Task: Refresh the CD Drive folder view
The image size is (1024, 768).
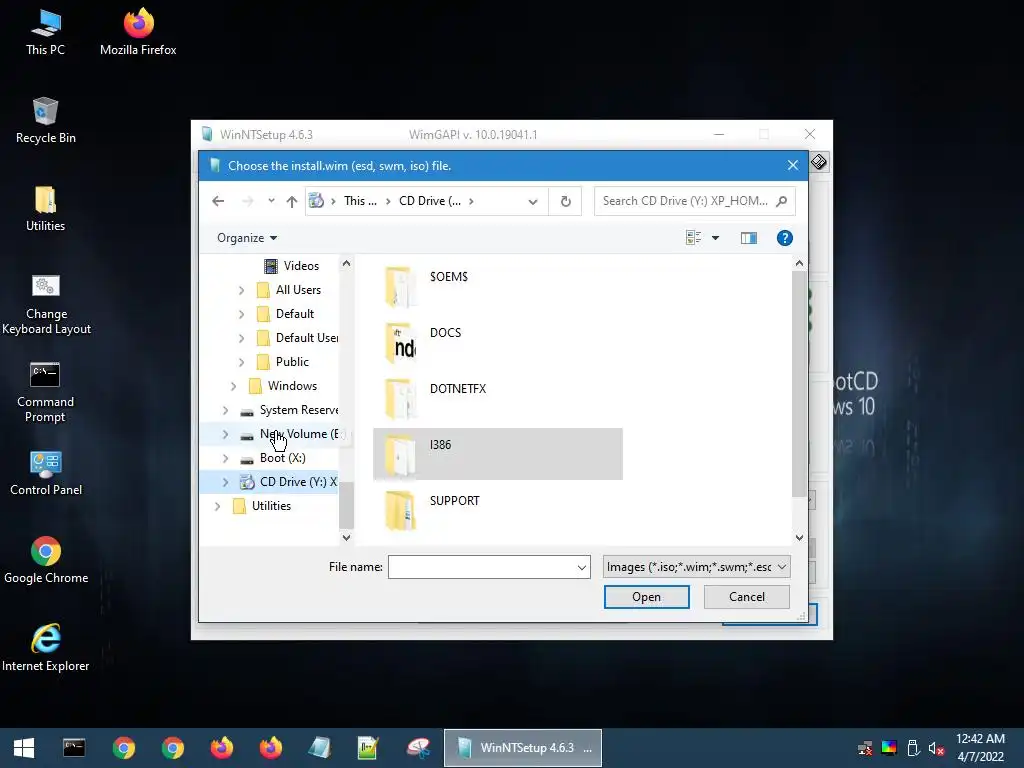Action: point(566,201)
